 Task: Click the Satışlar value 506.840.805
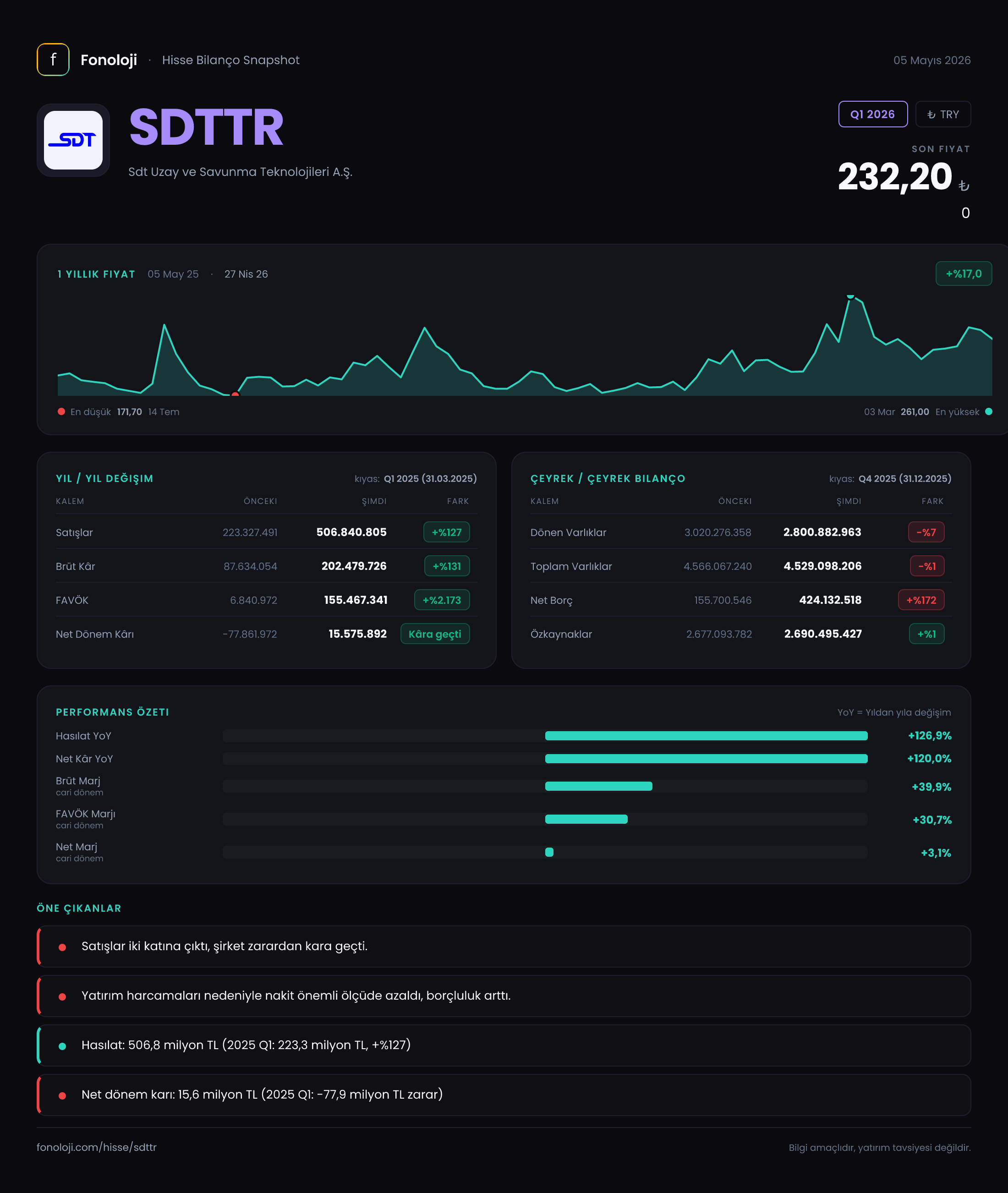click(x=351, y=532)
